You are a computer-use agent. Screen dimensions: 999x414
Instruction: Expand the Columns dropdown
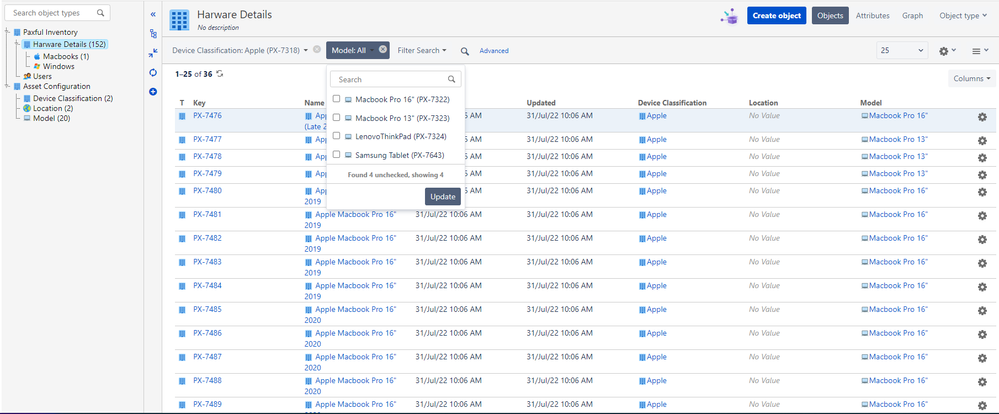point(972,79)
